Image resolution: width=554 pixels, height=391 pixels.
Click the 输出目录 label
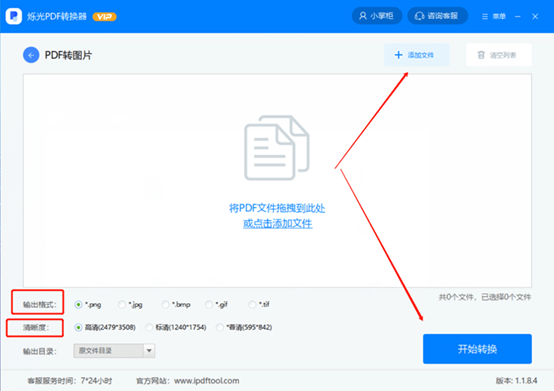point(40,351)
